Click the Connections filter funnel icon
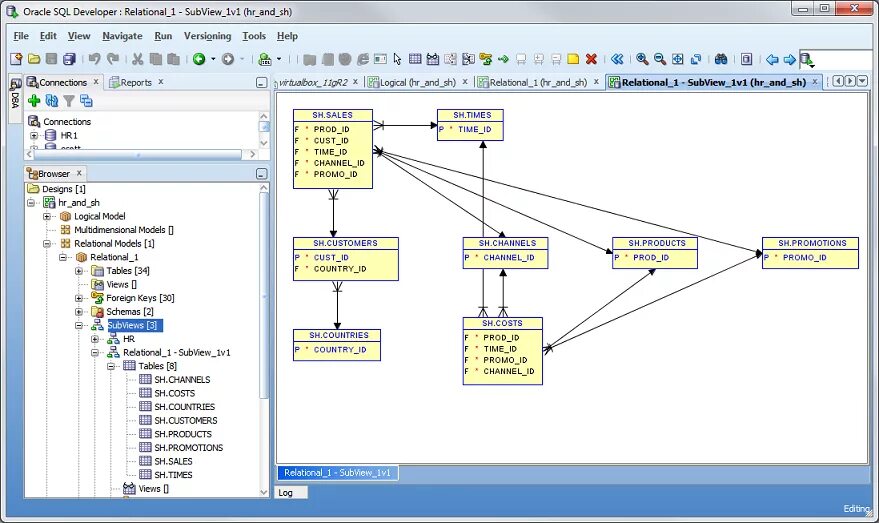The image size is (879, 523). tap(69, 101)
